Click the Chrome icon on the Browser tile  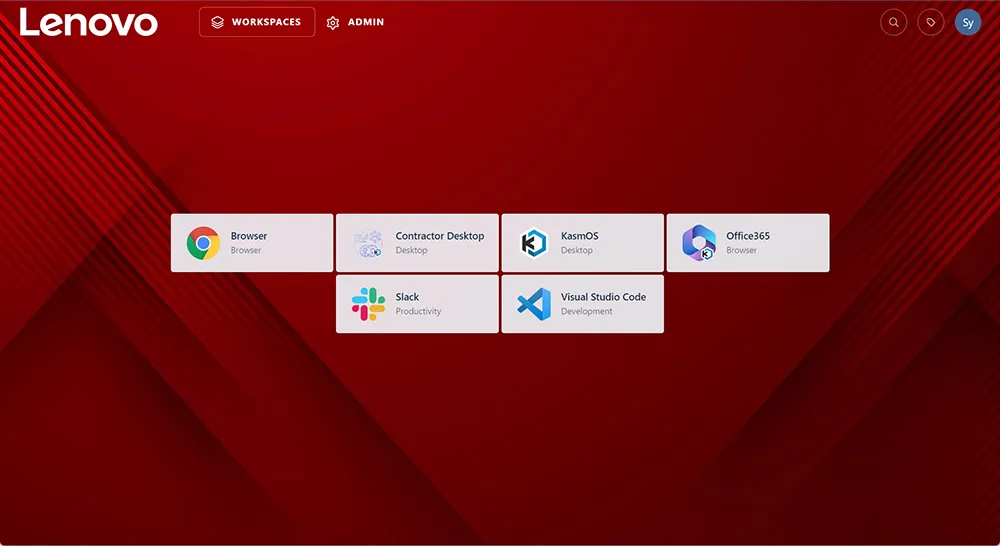coord(203,243)
